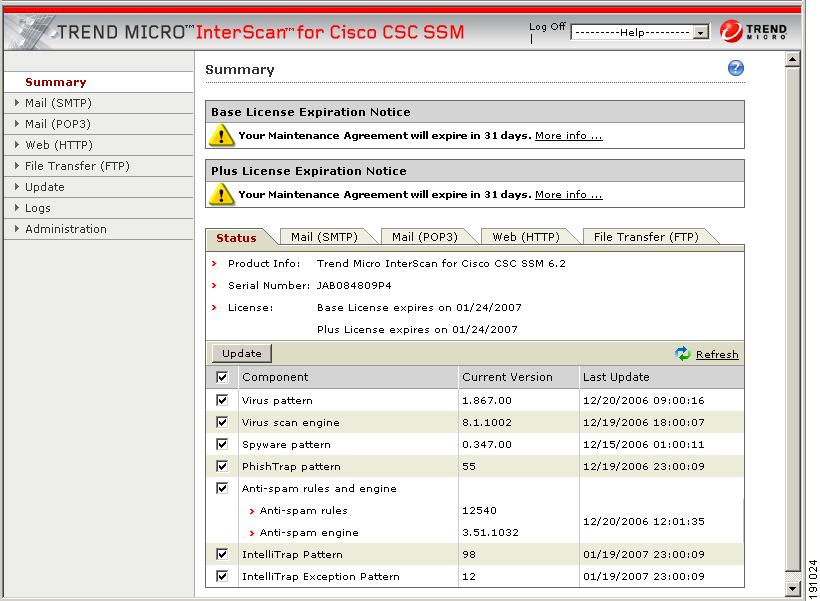
Task: Uncheck the Virus scan engine checkbox
Action: pyautogui.click(x=222, y=422)
